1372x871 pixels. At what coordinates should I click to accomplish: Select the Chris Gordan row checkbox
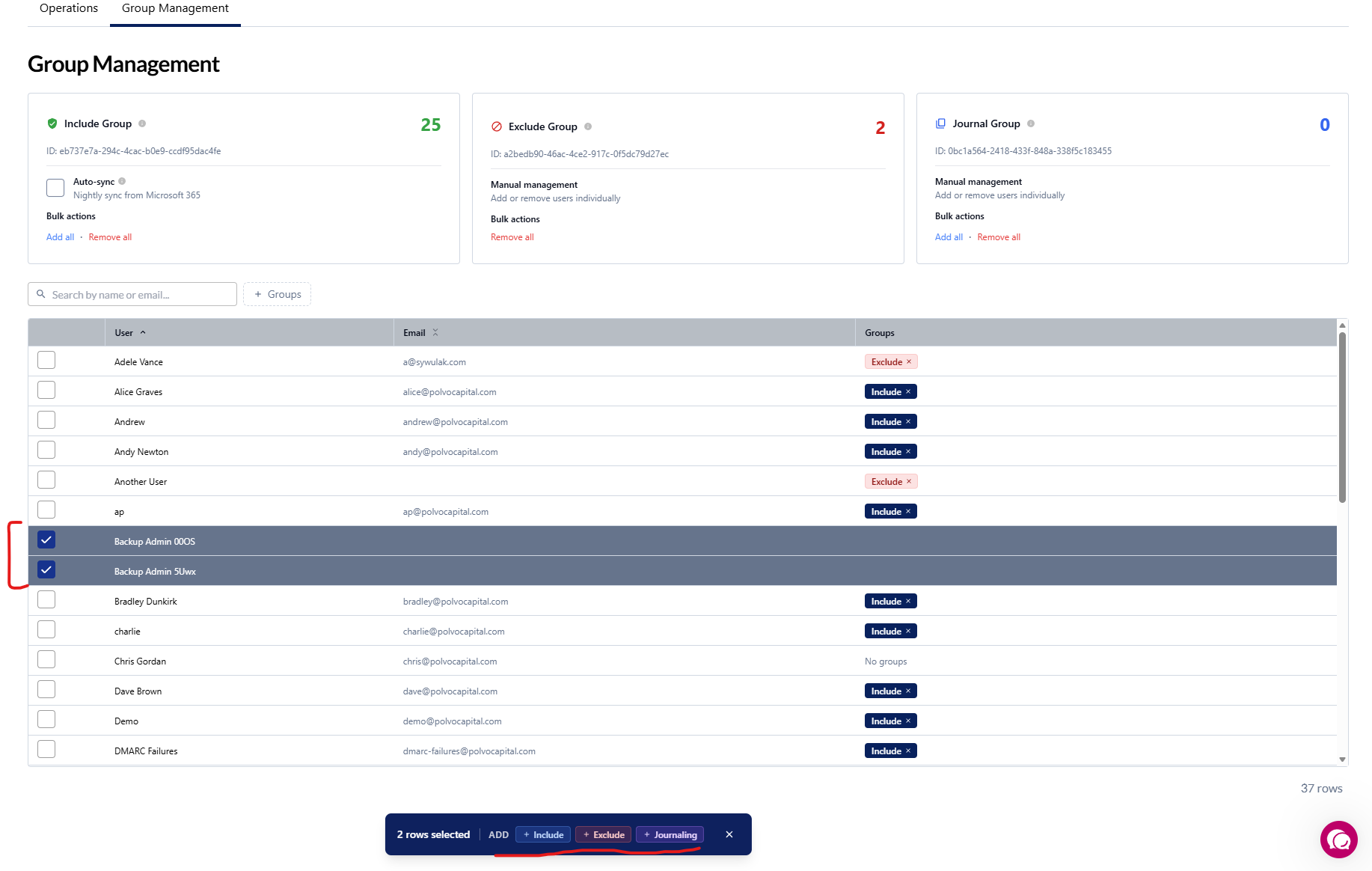coord(46,660)
